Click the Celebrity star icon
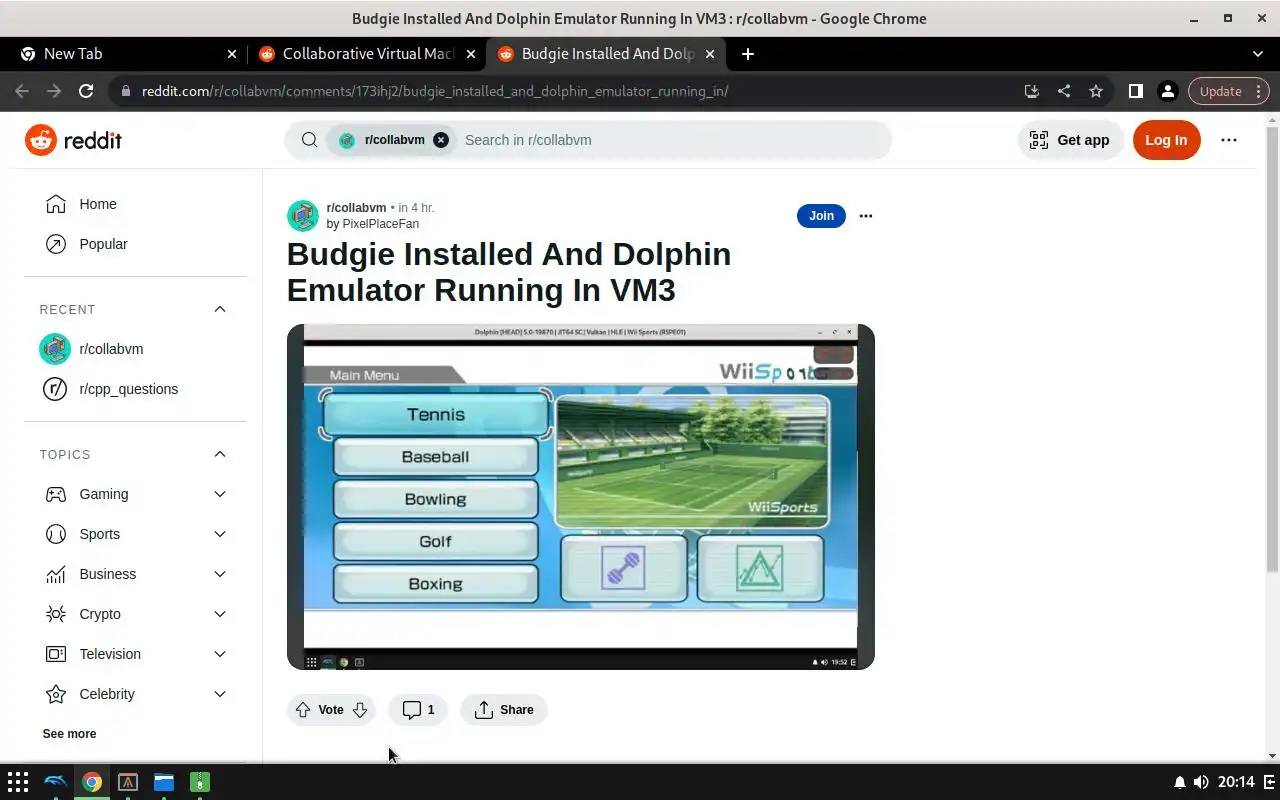This screenshot has height=800, width=1280. pos(56,694)
